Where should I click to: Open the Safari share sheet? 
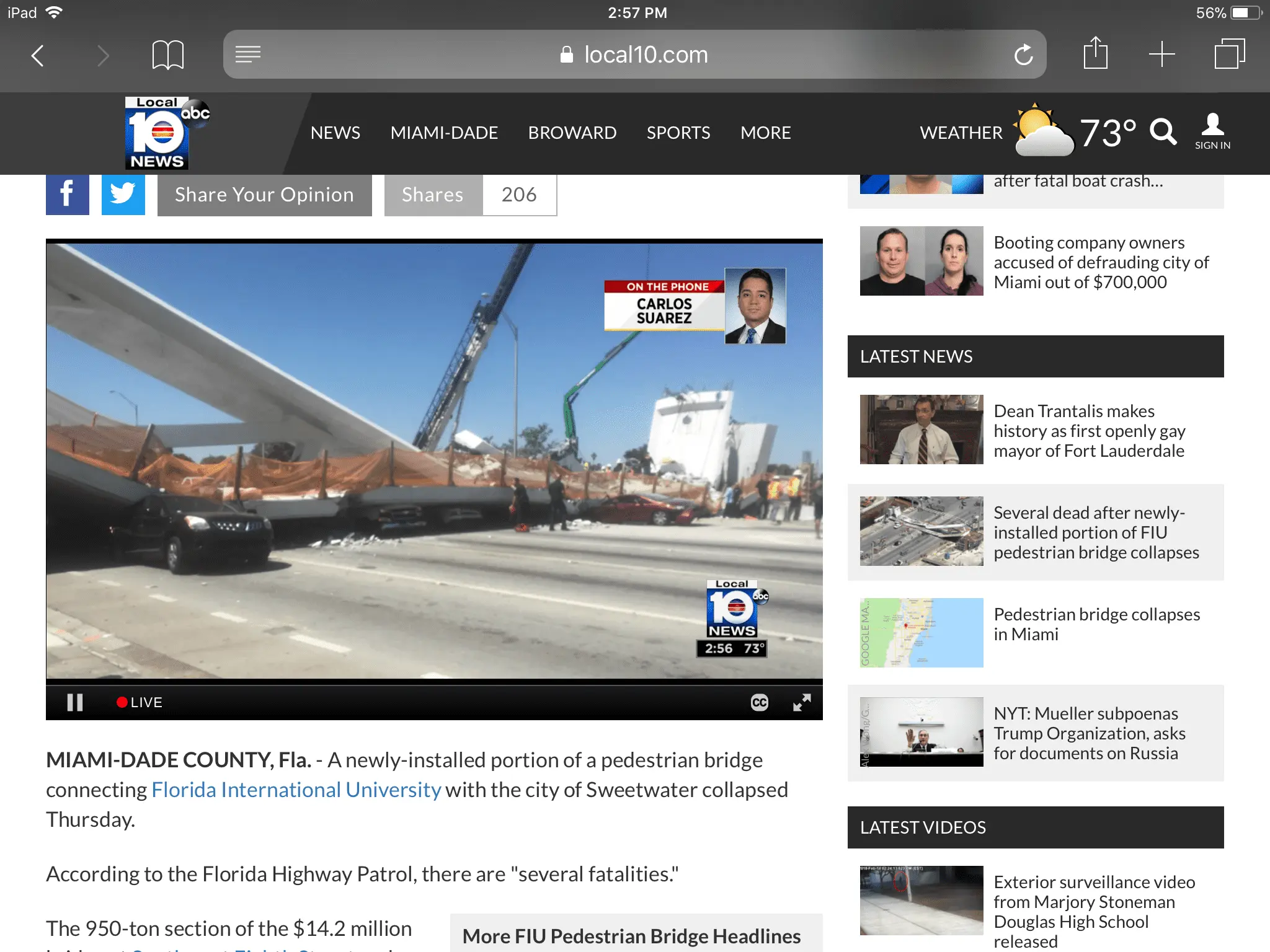[1096, 53]
